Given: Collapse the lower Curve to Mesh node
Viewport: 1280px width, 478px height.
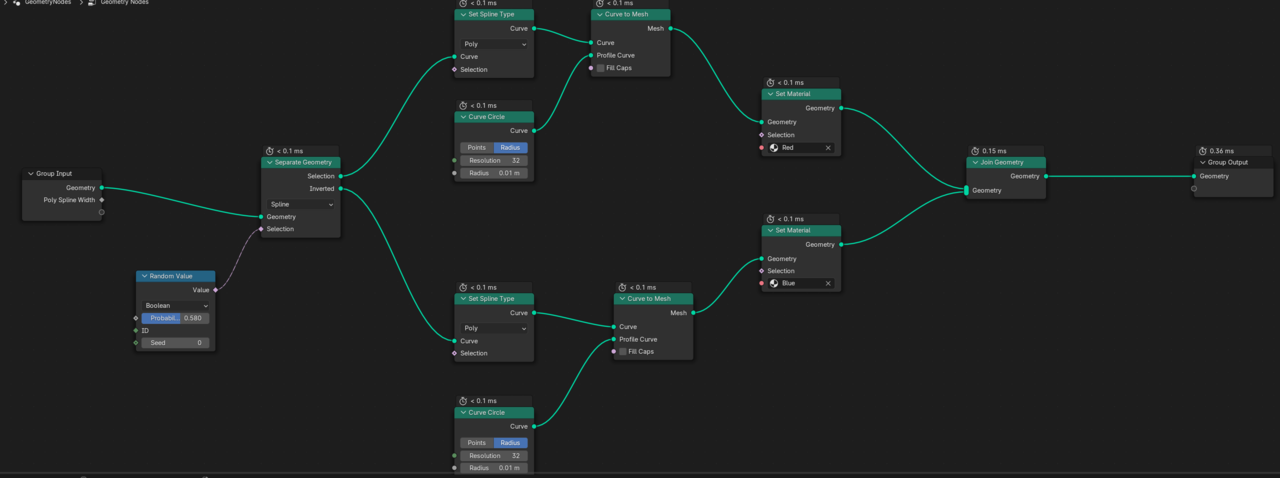Looking at the screenshot, I should (x=622, y=298).
